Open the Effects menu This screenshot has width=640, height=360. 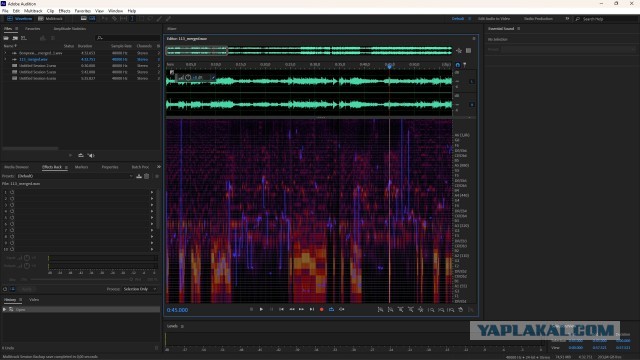coord(64,11)
